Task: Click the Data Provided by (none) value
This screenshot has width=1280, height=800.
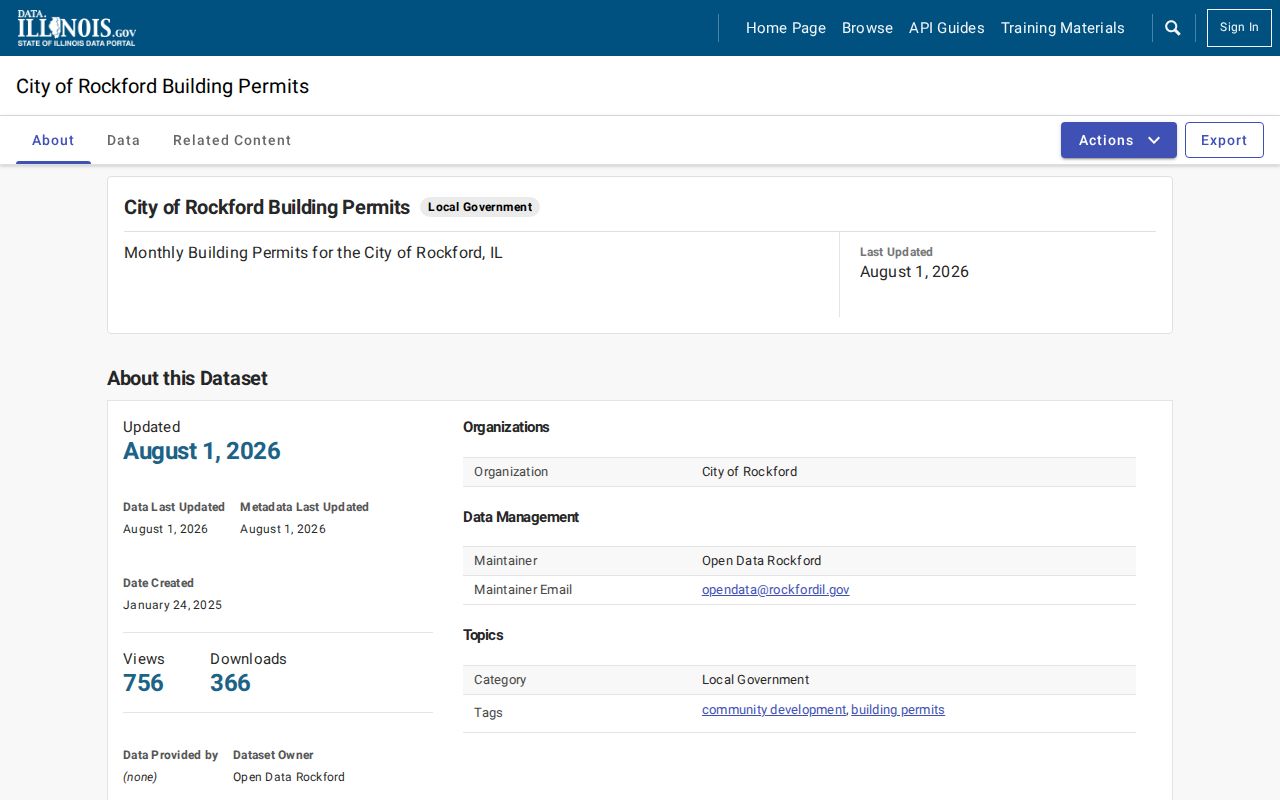Action: [x=140, y=777]
